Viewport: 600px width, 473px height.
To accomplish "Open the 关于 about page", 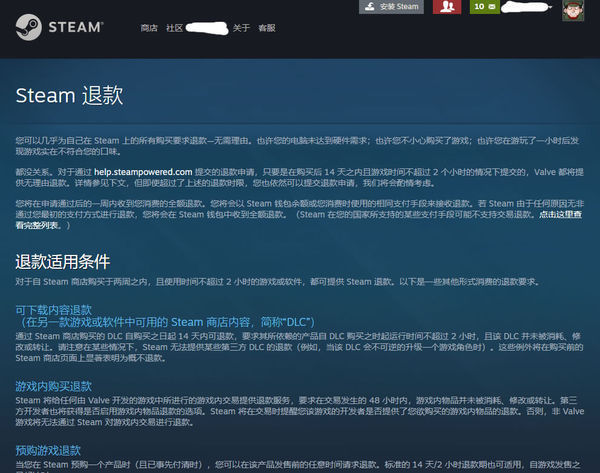I will 241,28.
